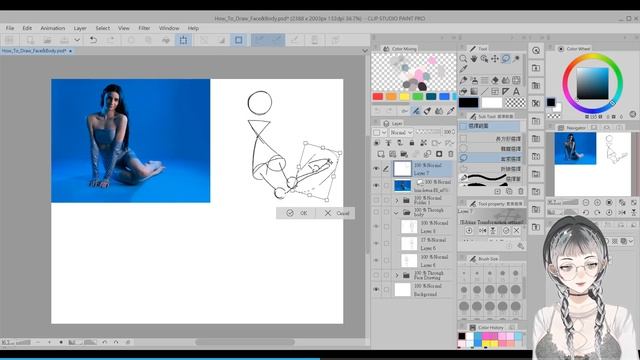Click zoom out icon in Navigator
This screenshot has height=360, width=640.
(586, 202)
